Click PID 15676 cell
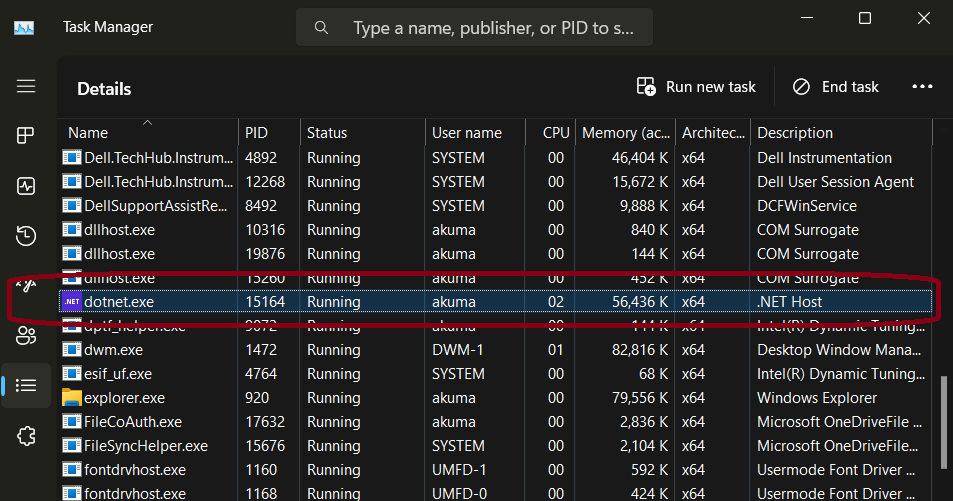Screen dimensions: 953x501 tap(265, 446)
